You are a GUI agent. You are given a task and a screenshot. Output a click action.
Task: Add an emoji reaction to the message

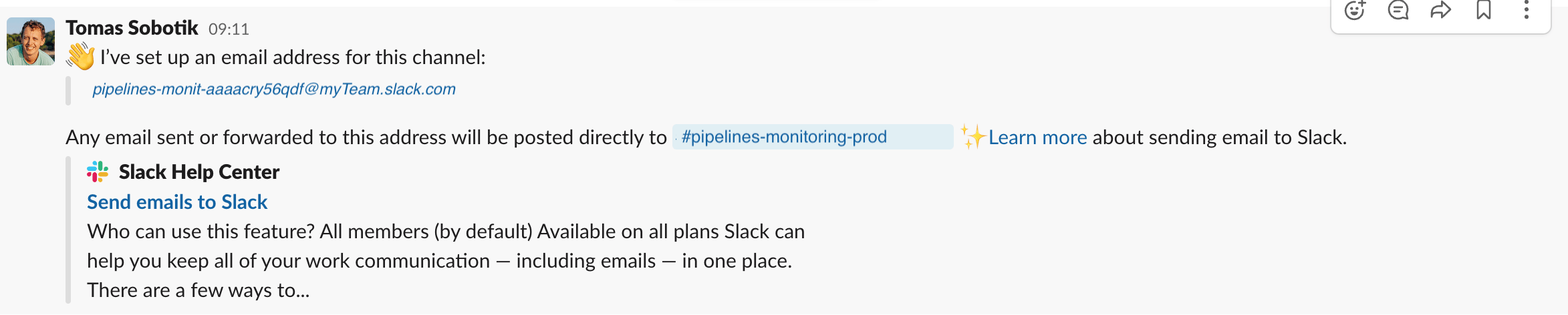(1355, 10)
